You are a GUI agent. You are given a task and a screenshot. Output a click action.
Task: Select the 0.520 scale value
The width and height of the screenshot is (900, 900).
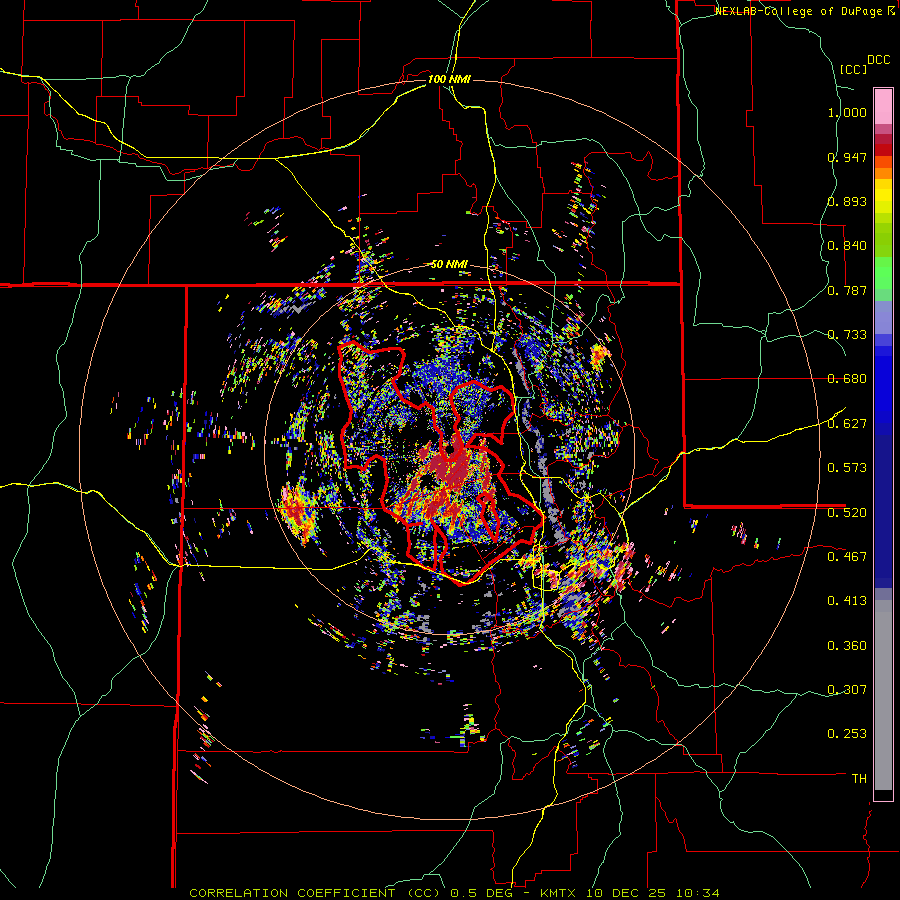847,513
